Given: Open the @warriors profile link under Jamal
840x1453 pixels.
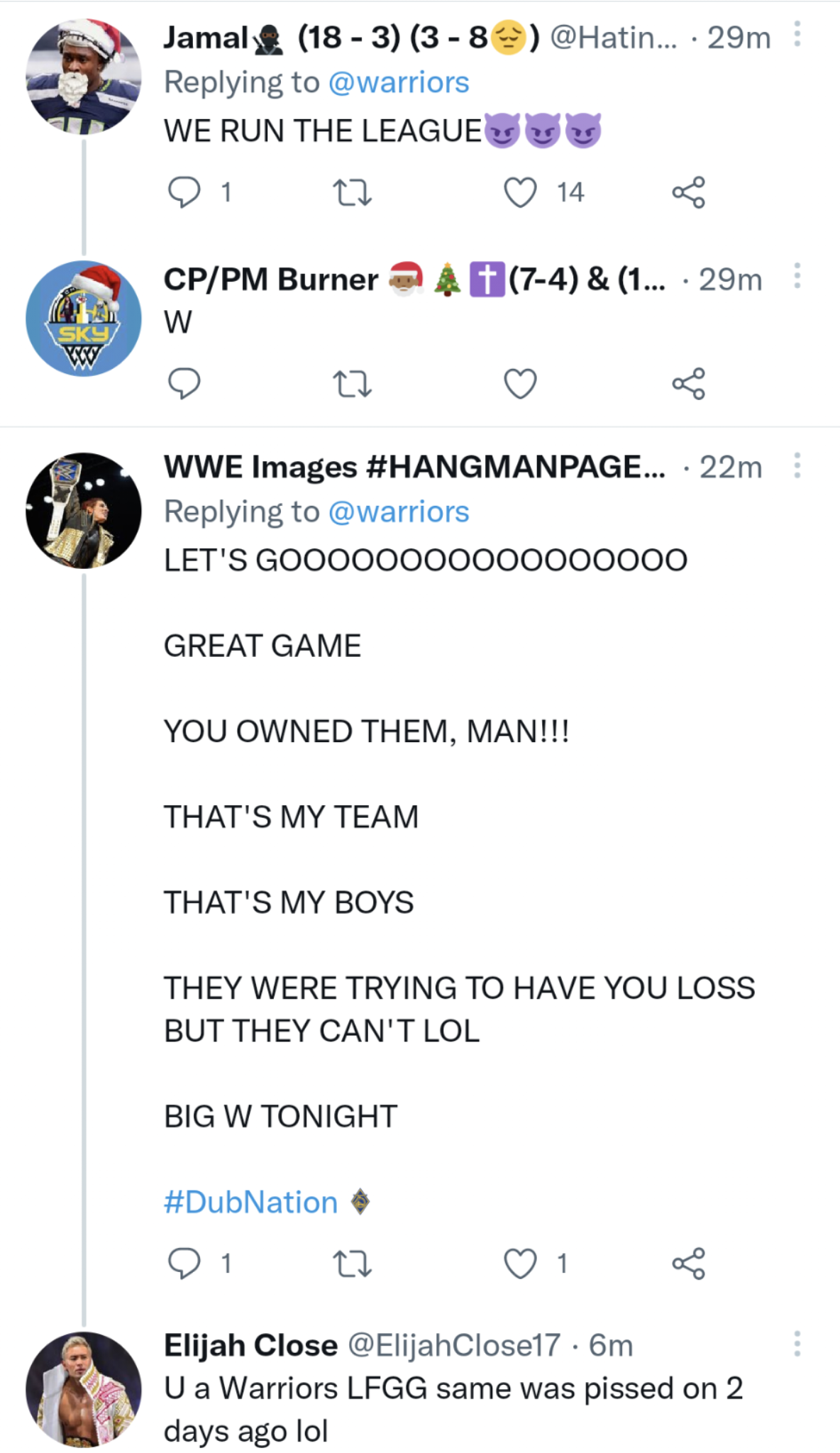Looking at the screenshot, I should point(399,82).
